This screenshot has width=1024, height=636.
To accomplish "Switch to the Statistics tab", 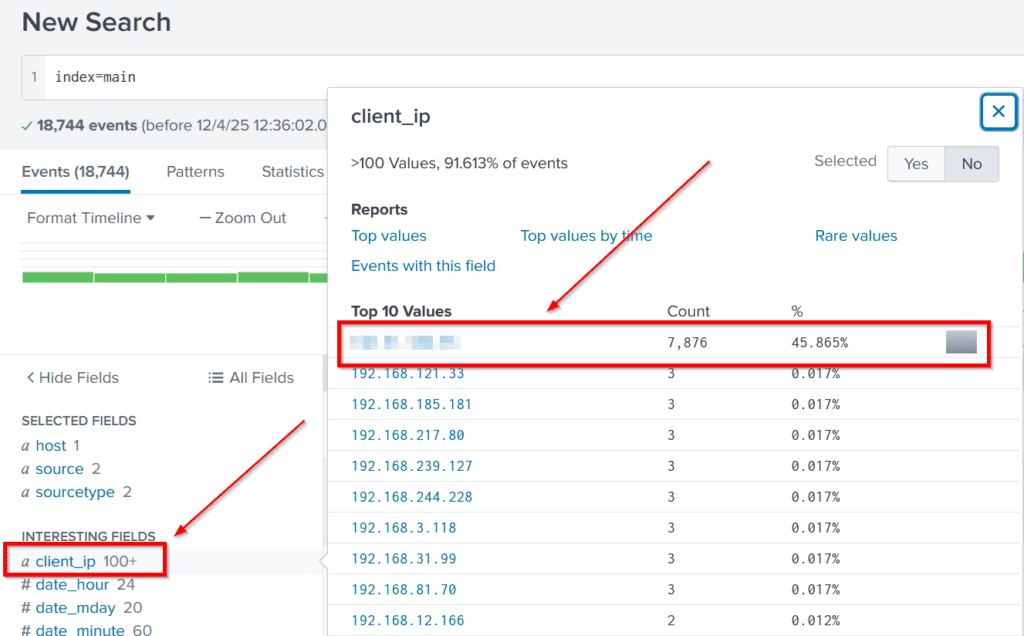I will click(292, 172).
